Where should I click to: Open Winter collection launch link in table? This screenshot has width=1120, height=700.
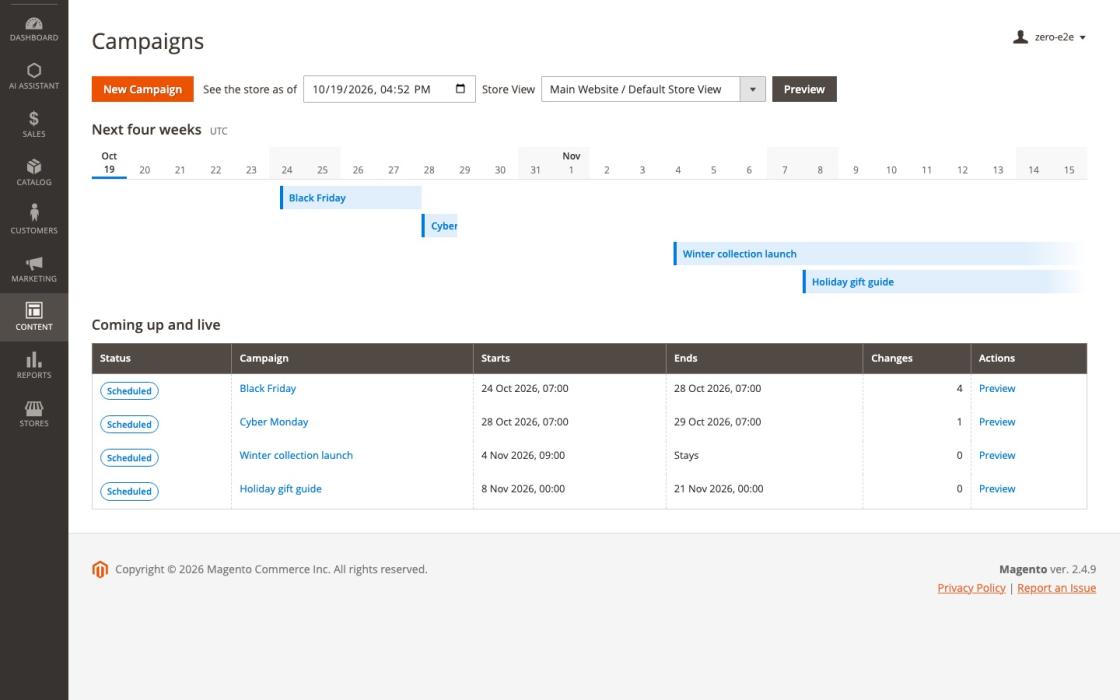(x=296, y=456)
